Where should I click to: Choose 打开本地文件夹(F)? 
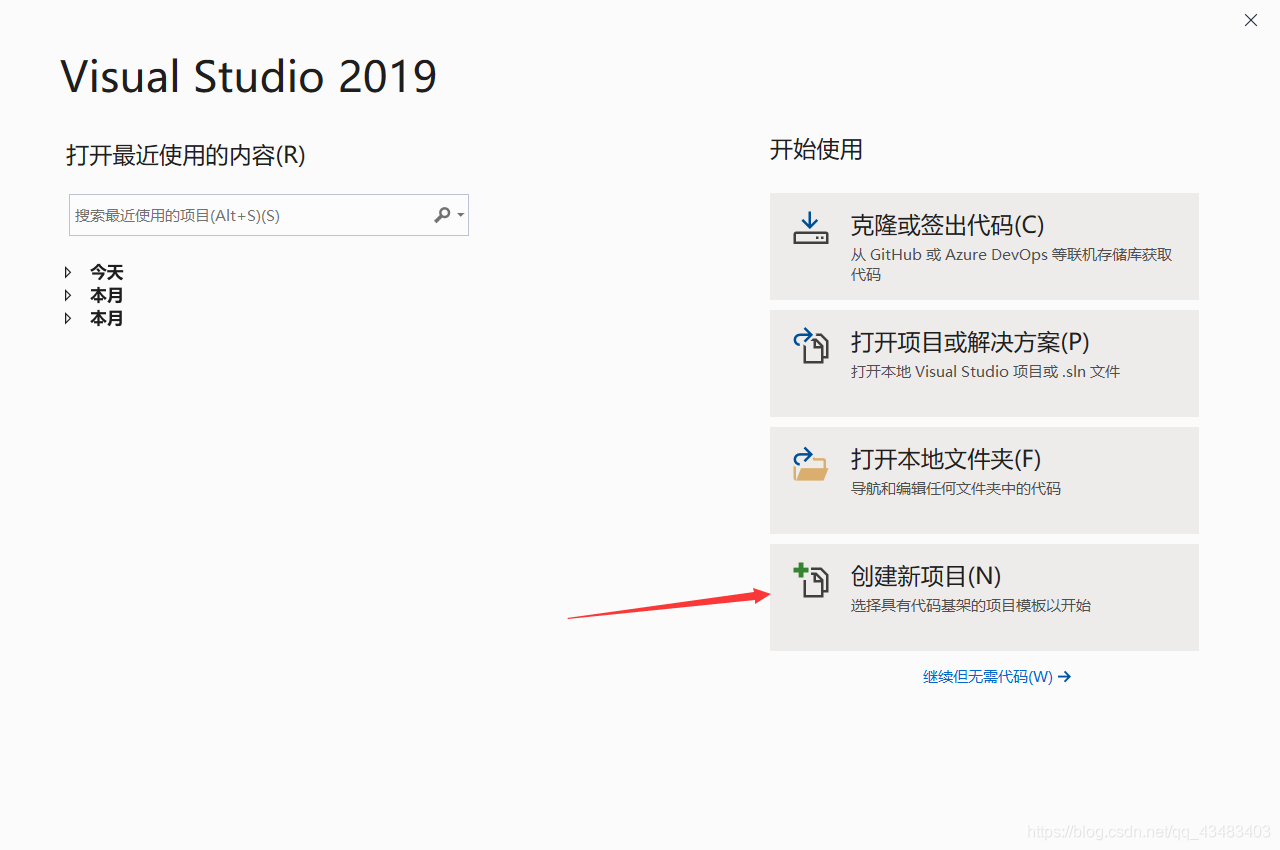point(984,480)
